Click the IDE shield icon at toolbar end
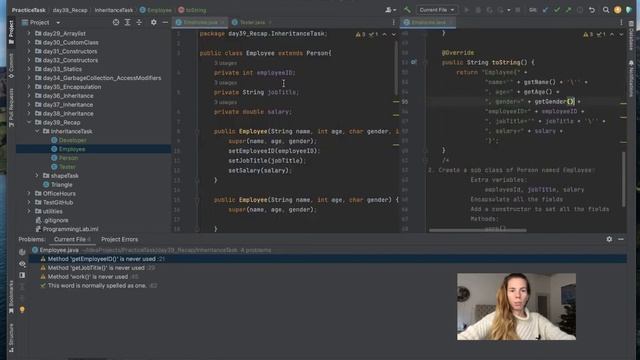 629,10
